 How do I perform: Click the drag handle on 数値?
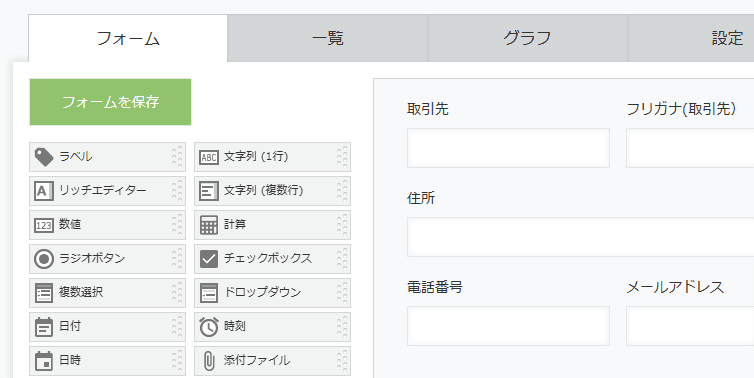(177, 225)
